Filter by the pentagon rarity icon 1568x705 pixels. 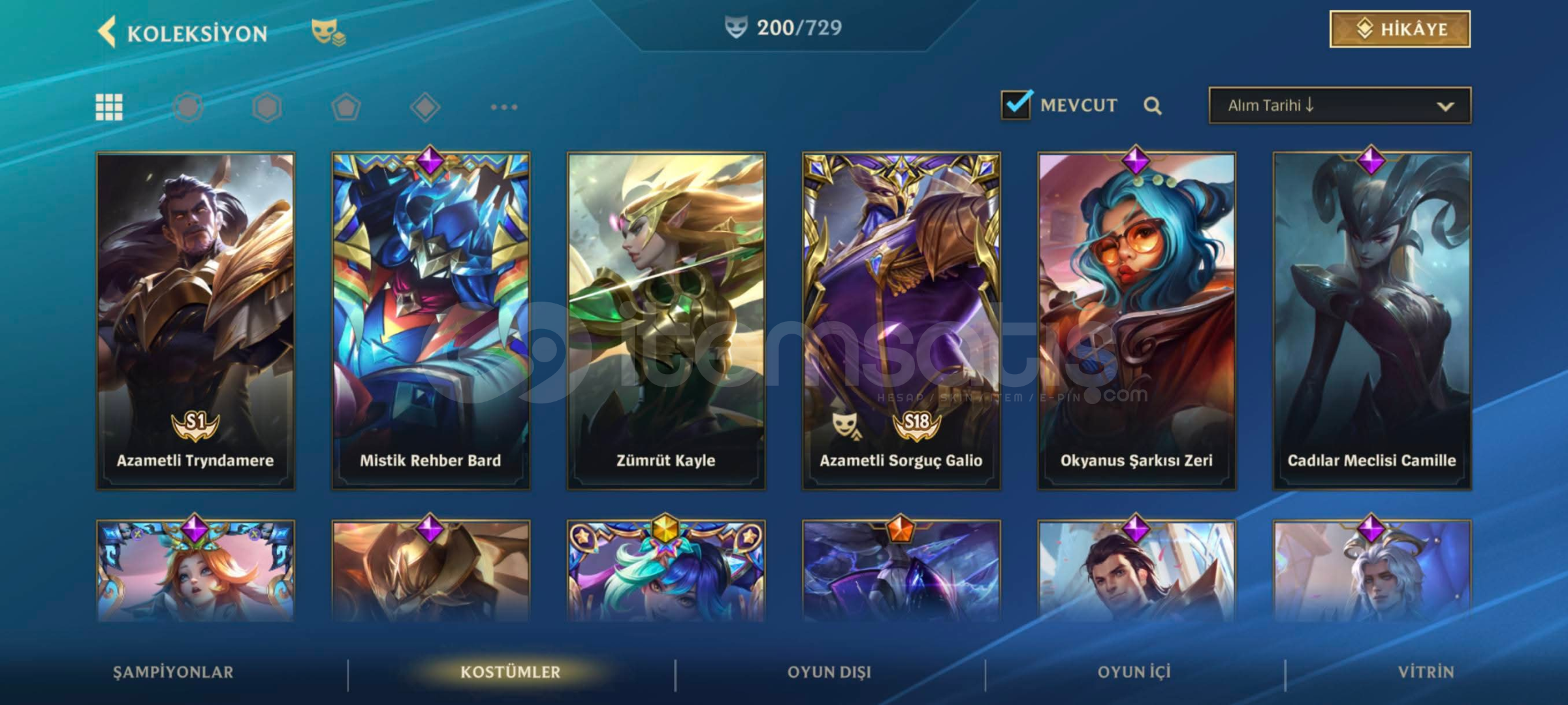point(346,107)
